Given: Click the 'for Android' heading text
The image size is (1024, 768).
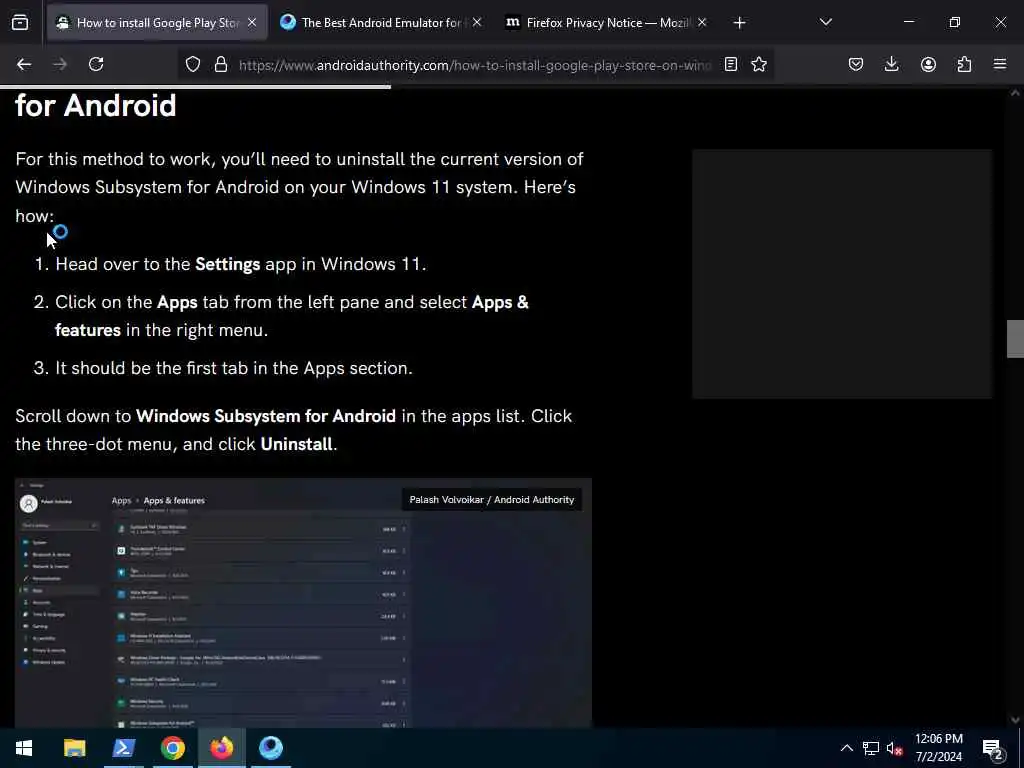Looking at the screenshot, I should (x=95, y=106).
